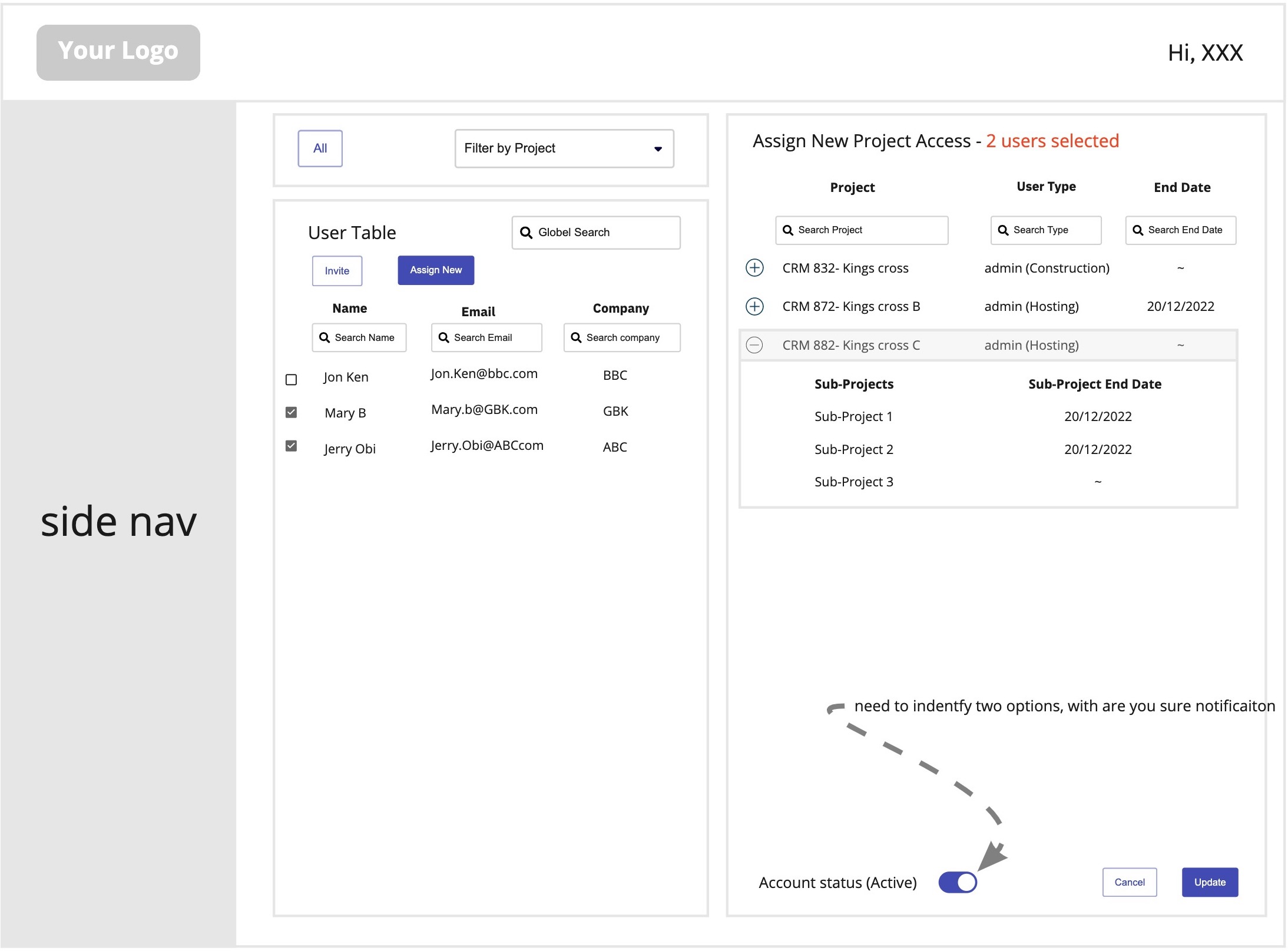Check the Jon Ken checkbox
Screen dimensions: 1288x951
click(291, 380)
